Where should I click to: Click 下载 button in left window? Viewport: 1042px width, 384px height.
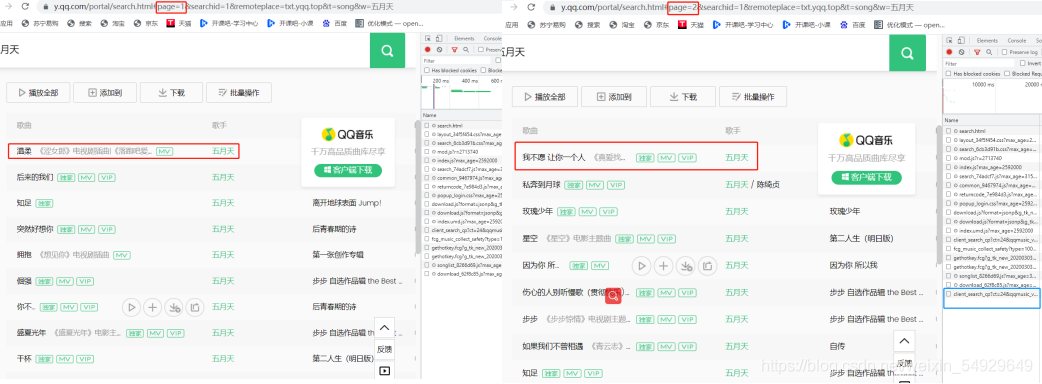[171, 93]
